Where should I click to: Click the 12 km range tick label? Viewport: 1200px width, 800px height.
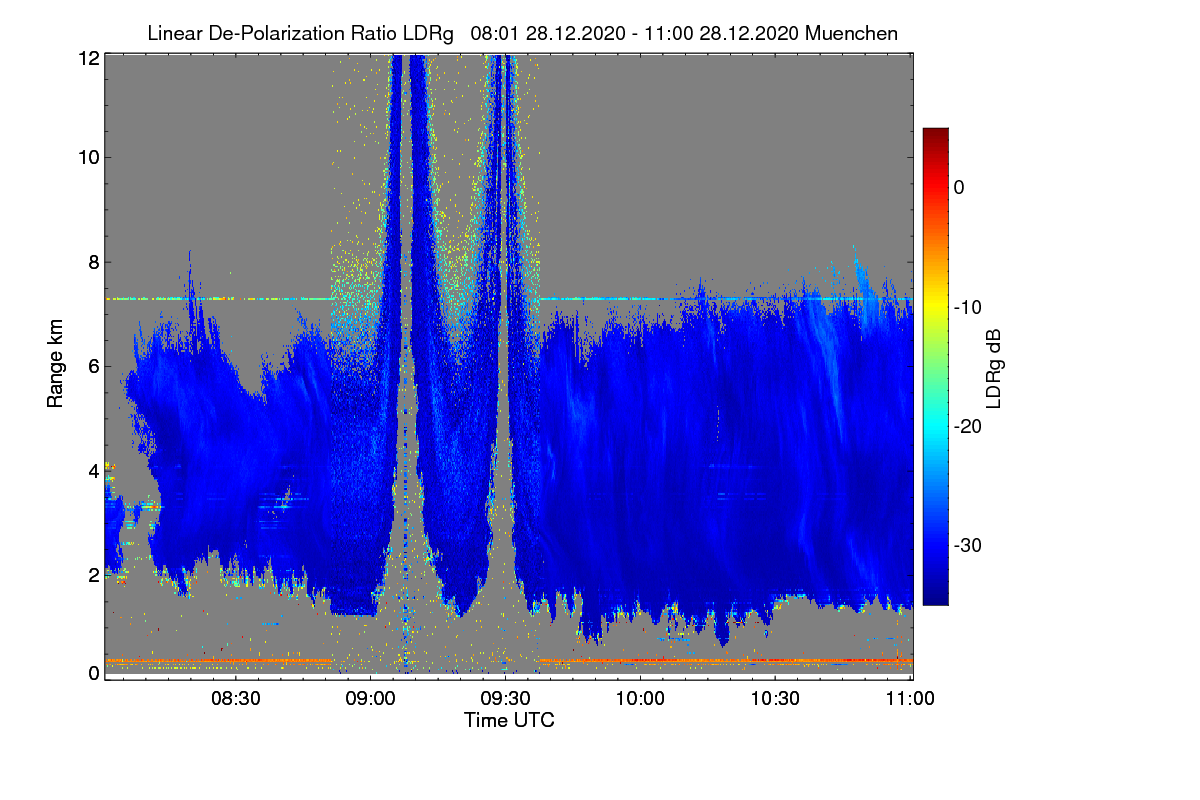coord(87,58)
